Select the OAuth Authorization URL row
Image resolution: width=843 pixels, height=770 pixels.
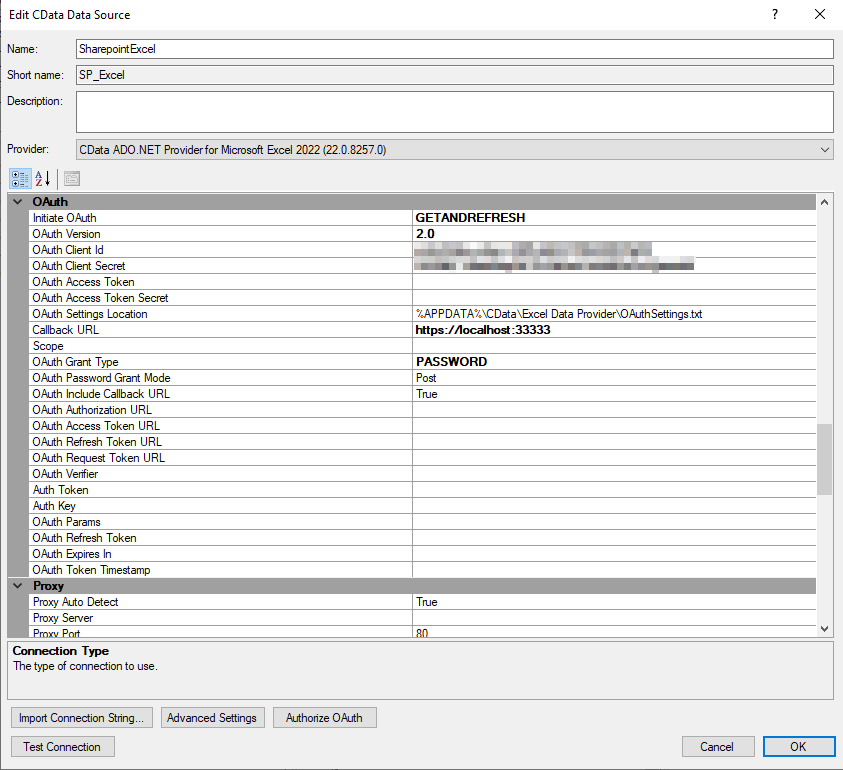[422, 410]
